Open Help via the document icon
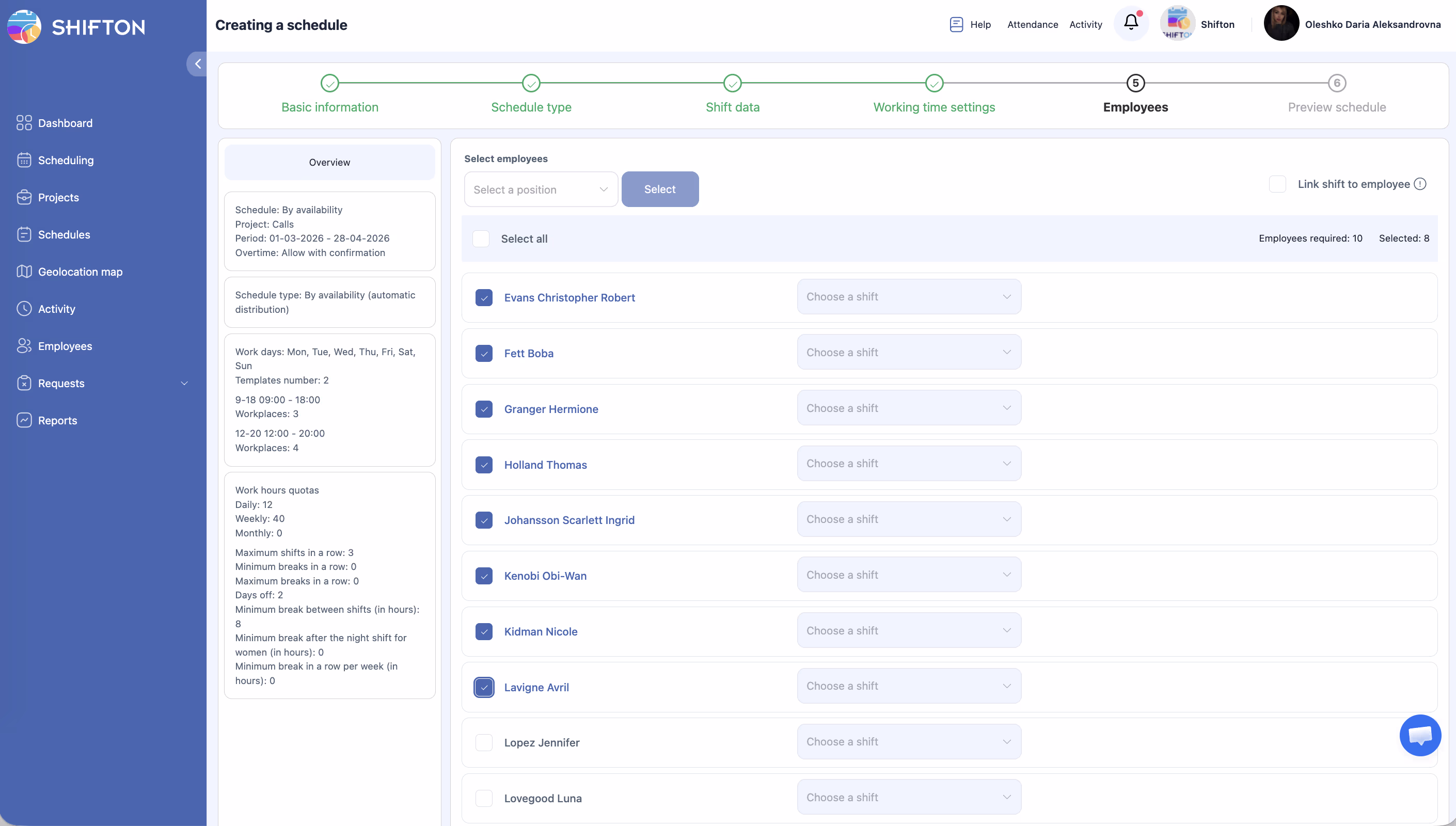This screenshot has height=826, width=1456. 956,24
